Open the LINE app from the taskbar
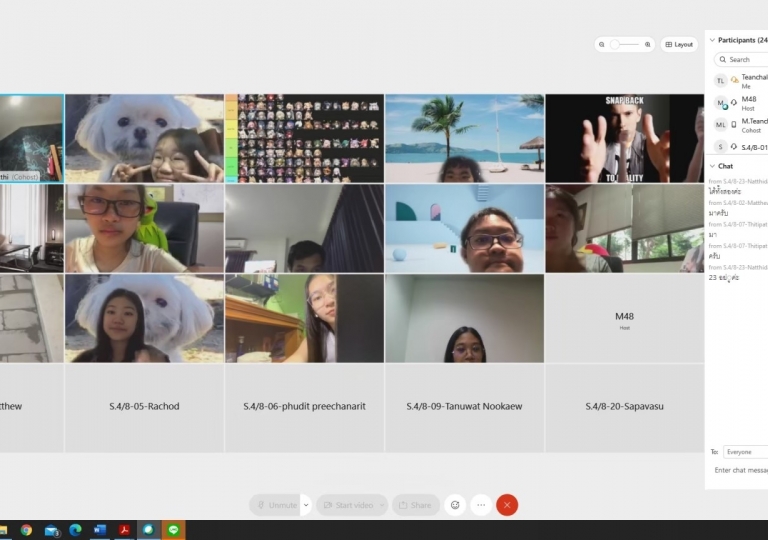Viewport: 768px width, 540px height. pyautogui.click(x=173, y=530)
